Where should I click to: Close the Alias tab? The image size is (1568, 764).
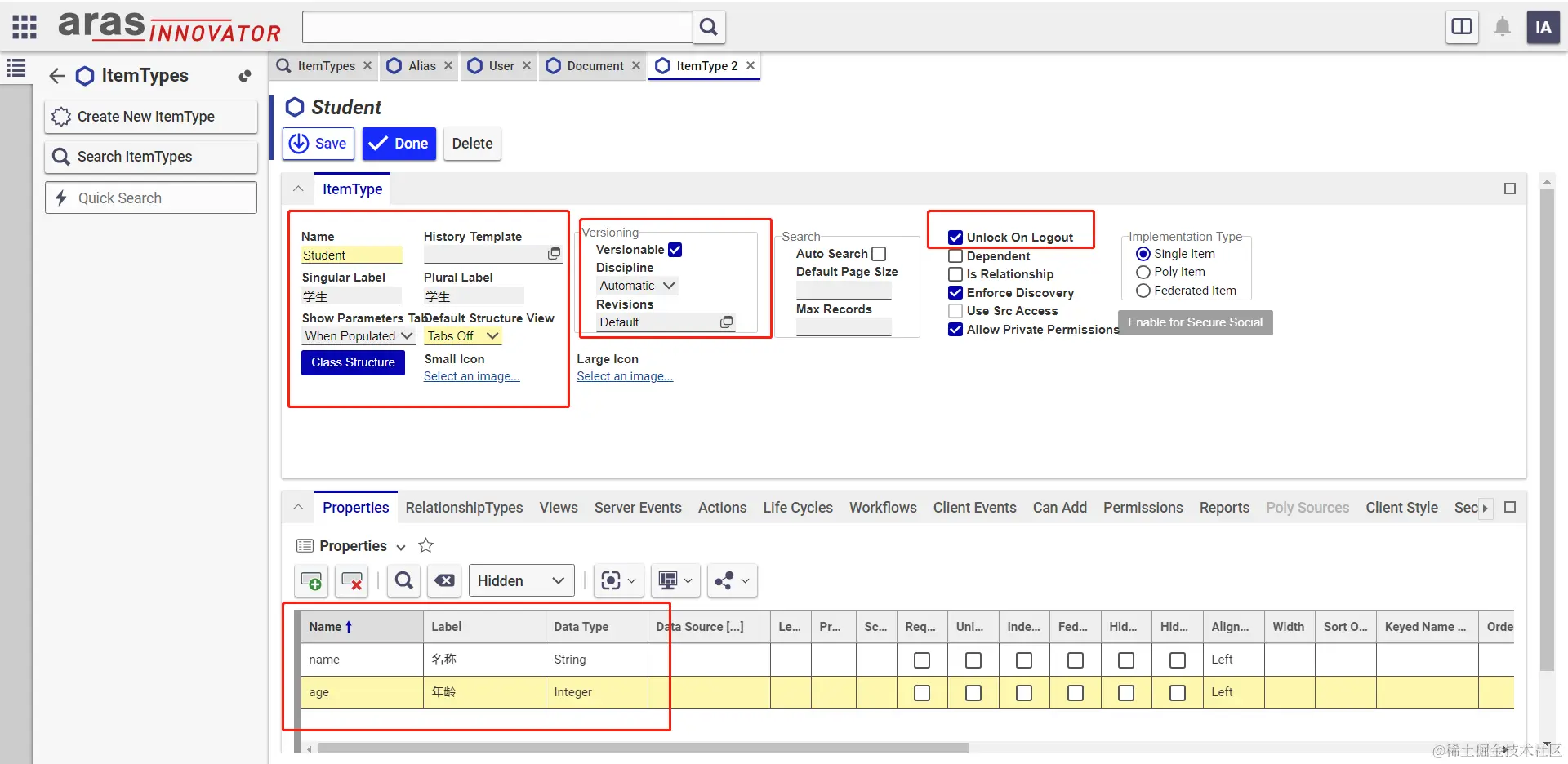(448, 65)
